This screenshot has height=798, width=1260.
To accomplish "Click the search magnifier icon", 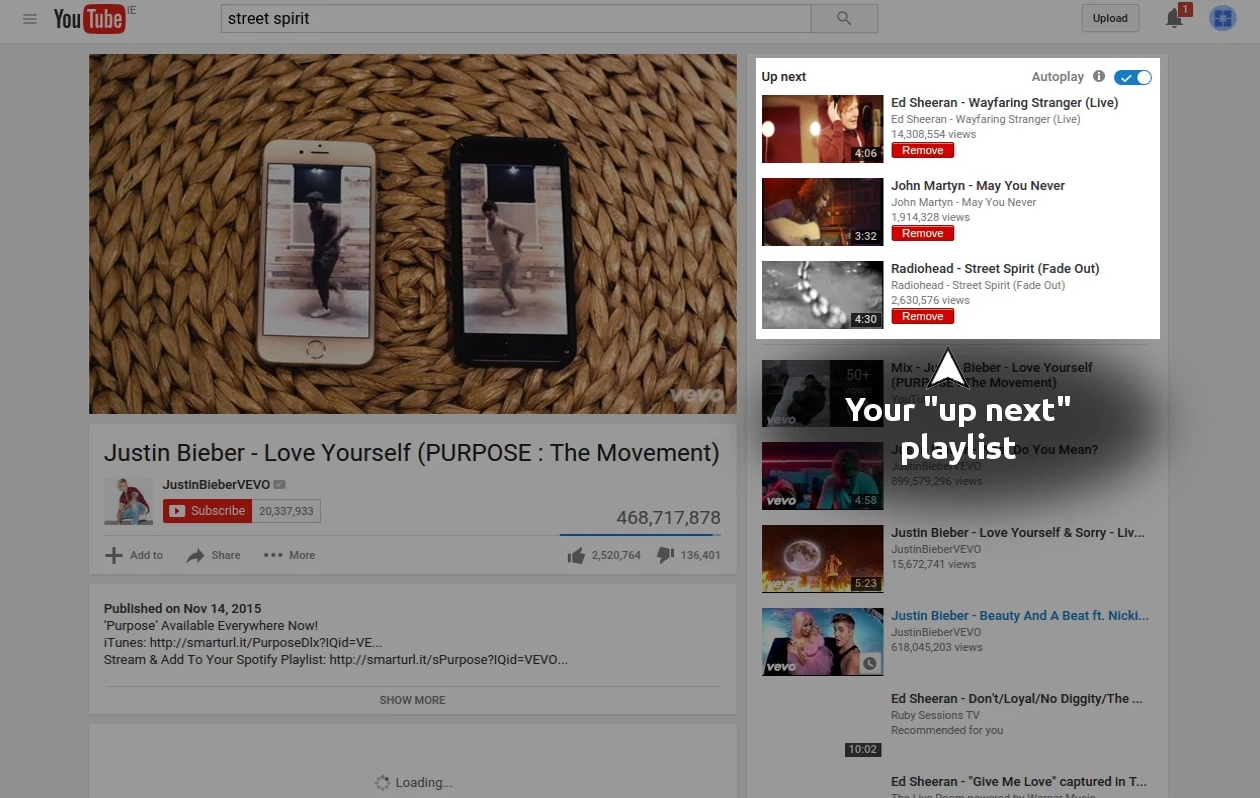I will [843, 18].
